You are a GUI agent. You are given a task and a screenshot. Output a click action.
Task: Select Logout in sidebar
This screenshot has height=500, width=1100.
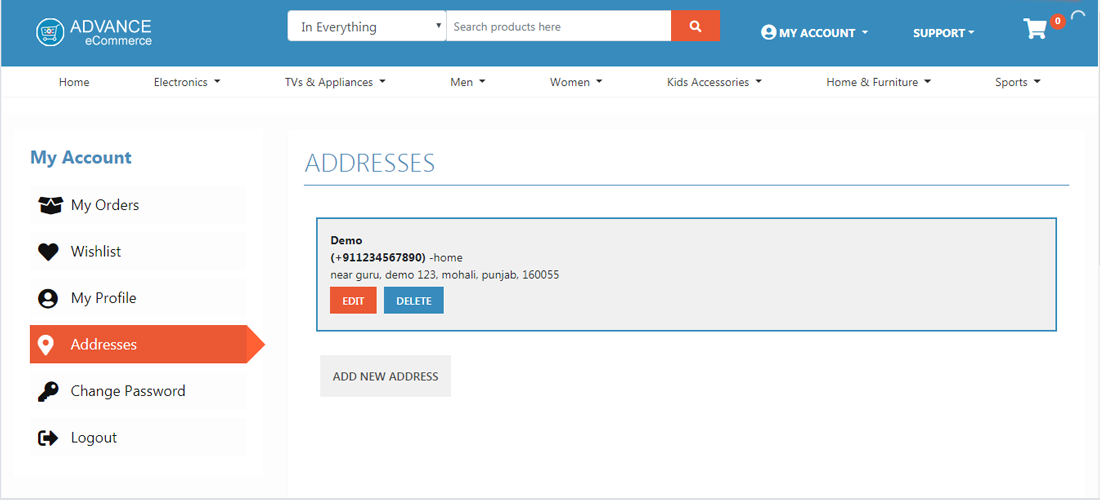pyautogui.click(x=138, y=438)
